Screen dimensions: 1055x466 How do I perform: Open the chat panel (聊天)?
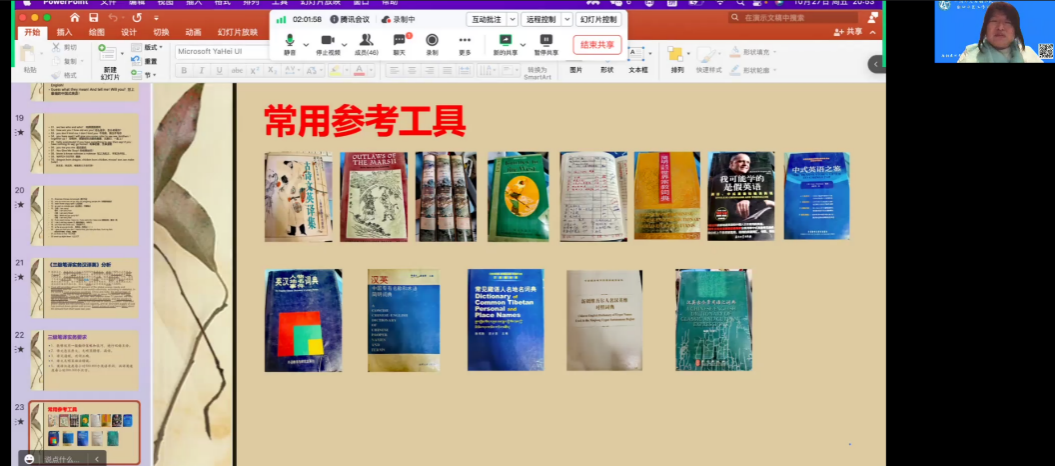[399, 41]
